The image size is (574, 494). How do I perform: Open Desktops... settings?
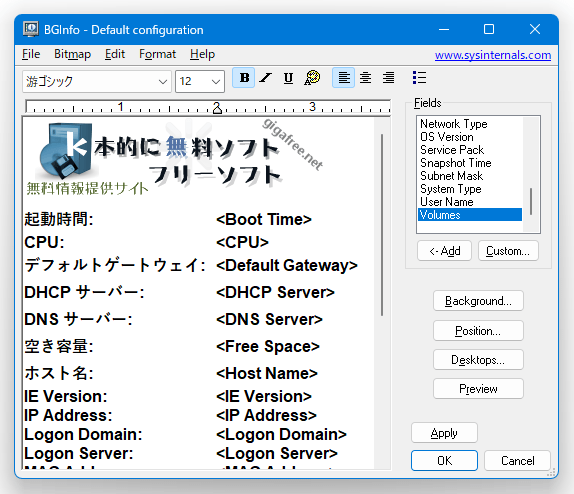pos(478,360)
